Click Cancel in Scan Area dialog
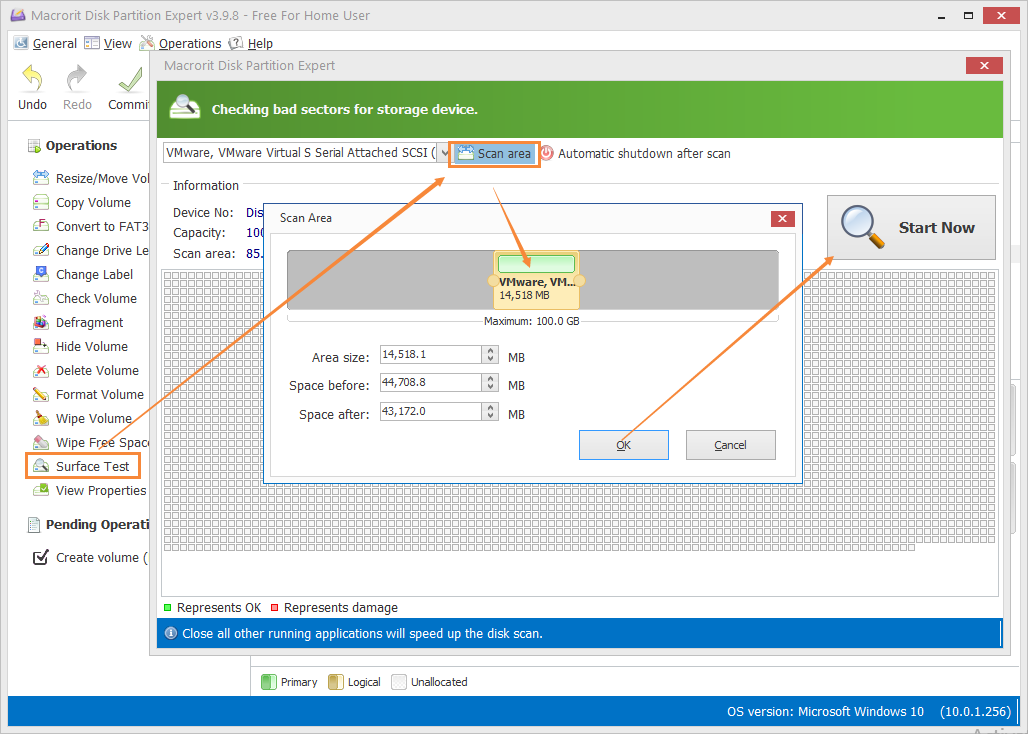This screenshot has height=734, width=1028. (730, 445)
